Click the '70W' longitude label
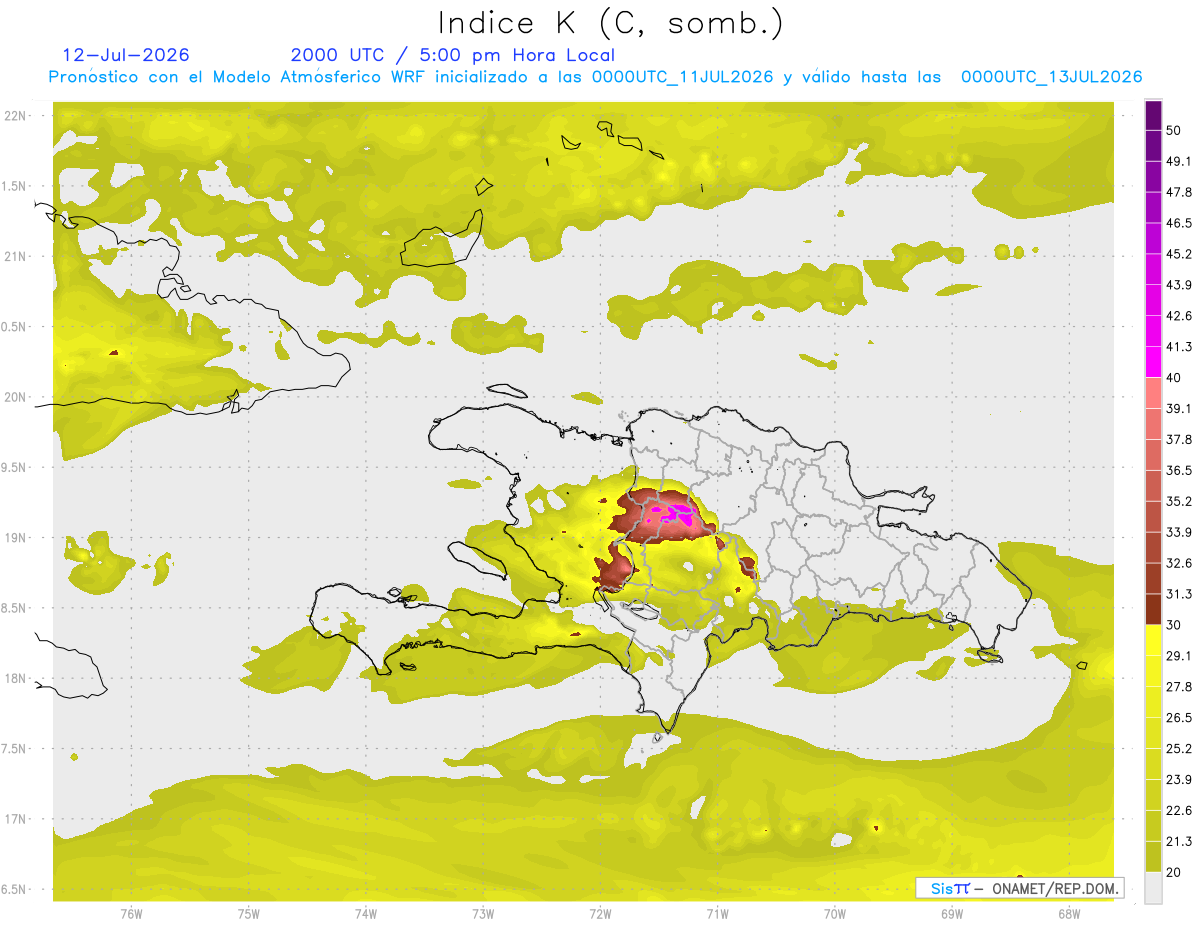1200x927 pixels. (834, 914)
